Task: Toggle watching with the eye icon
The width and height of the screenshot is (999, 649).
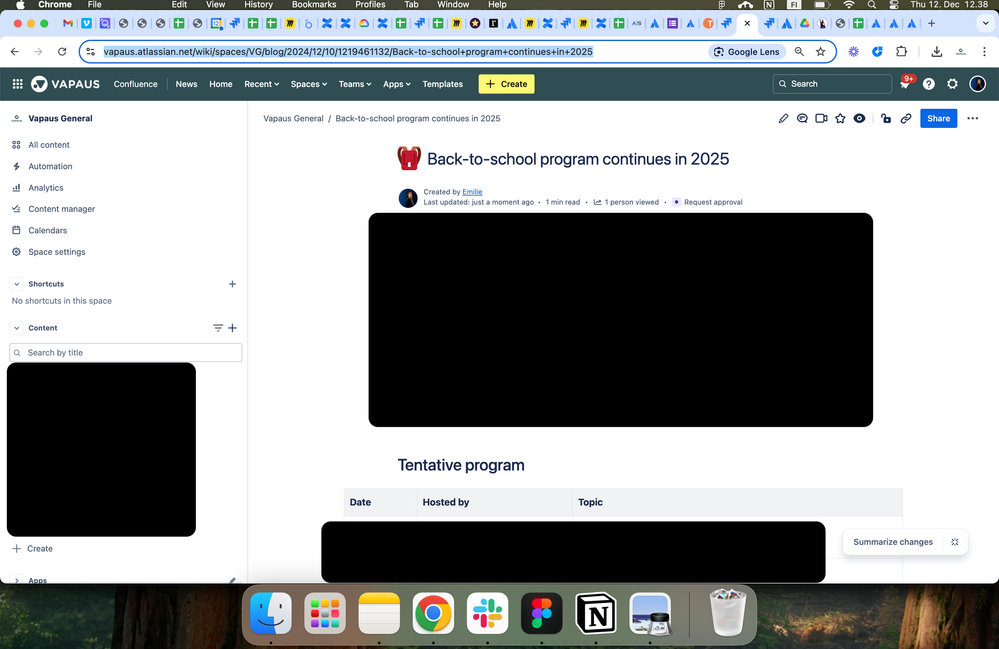Action: click(859, 118)
